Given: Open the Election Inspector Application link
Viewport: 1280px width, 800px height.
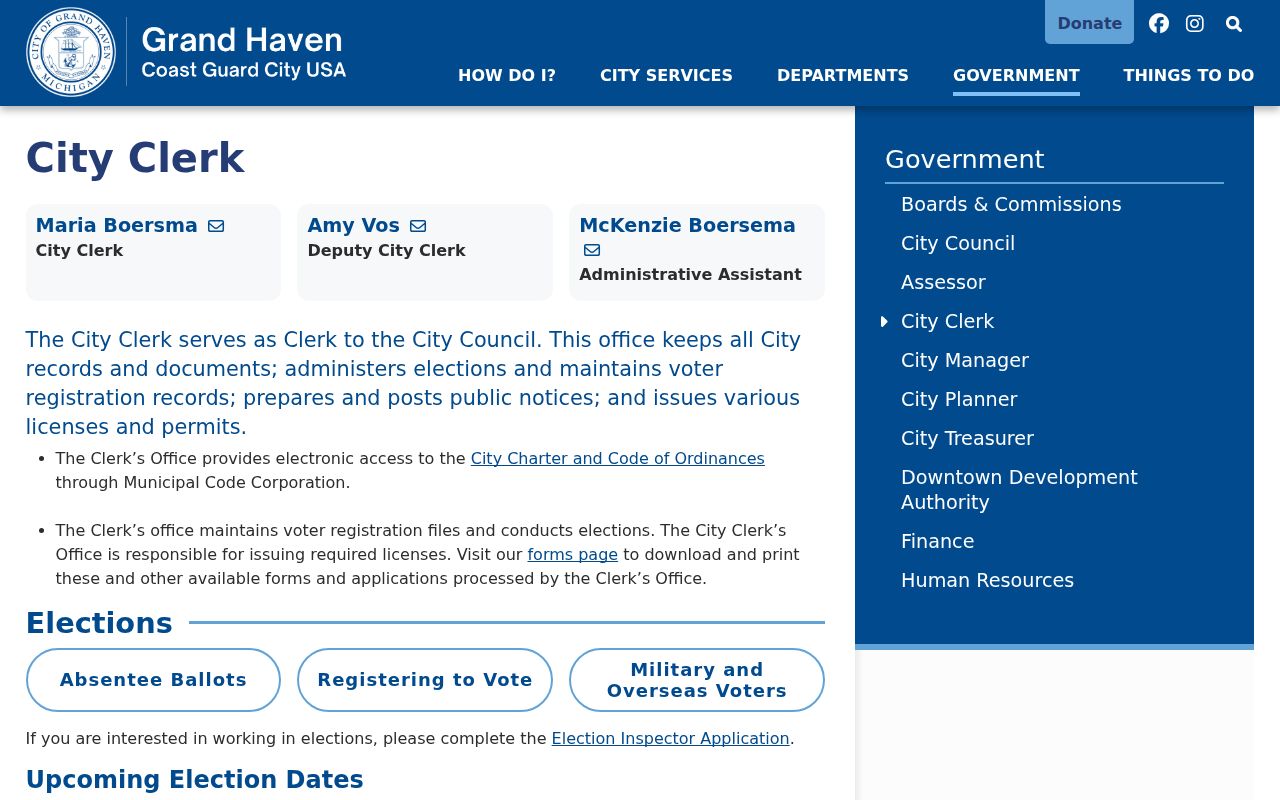Looking at the screenshot, I should pos(670,738).
